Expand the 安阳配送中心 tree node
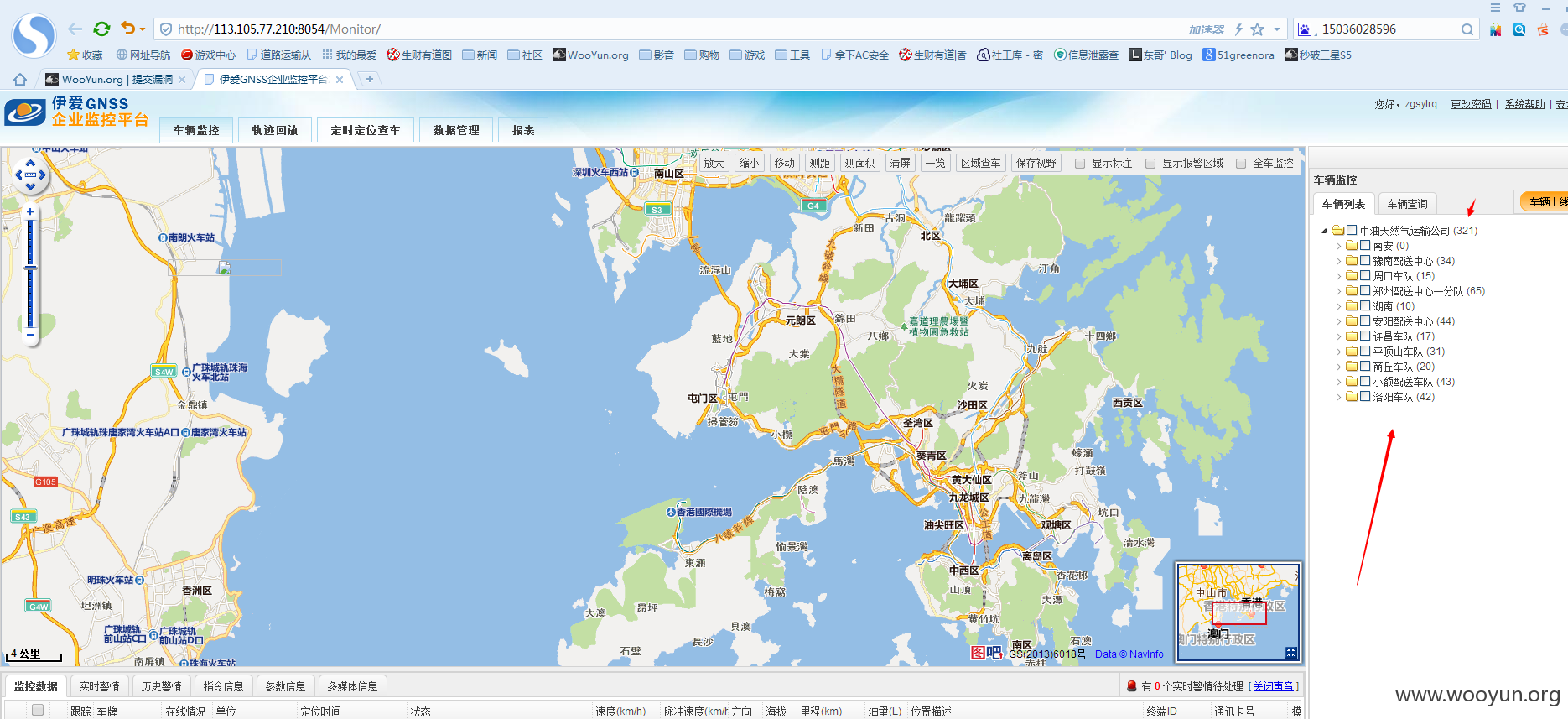This screenshot has height=719, width=1568. (x=1338, y=321)
